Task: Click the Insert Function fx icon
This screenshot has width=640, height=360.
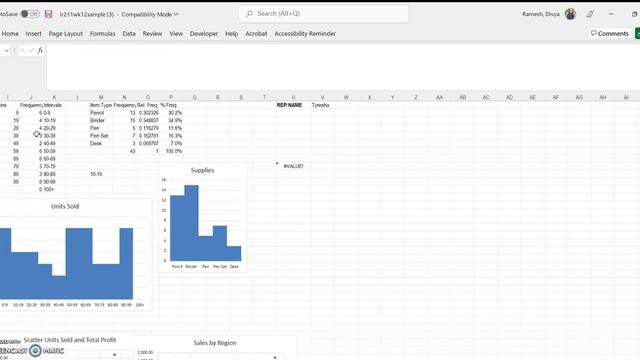Action: (x=40, y=50)
